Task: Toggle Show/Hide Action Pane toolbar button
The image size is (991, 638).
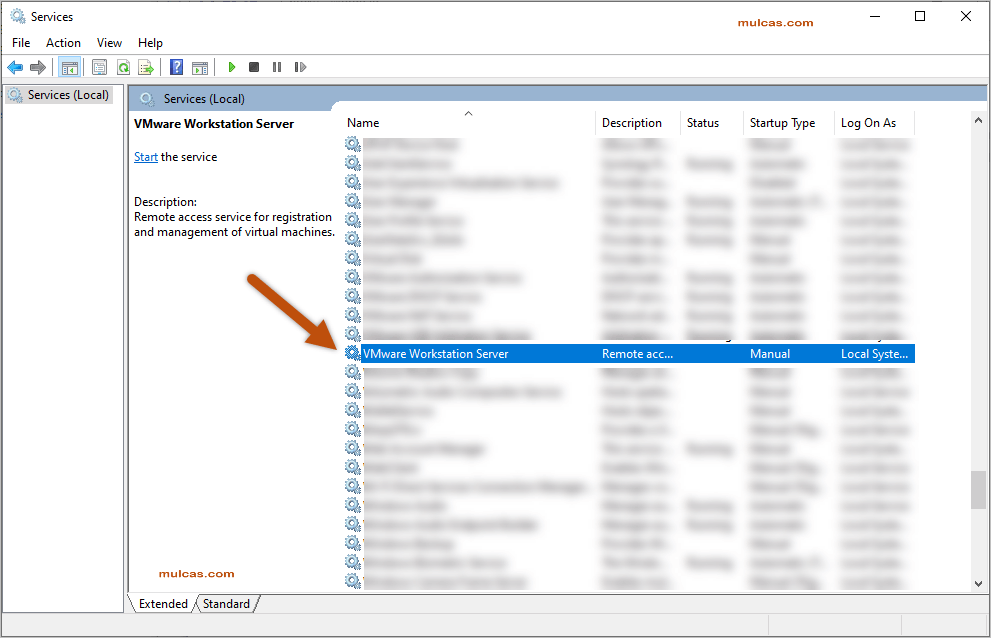Action: tap(200, 67)
